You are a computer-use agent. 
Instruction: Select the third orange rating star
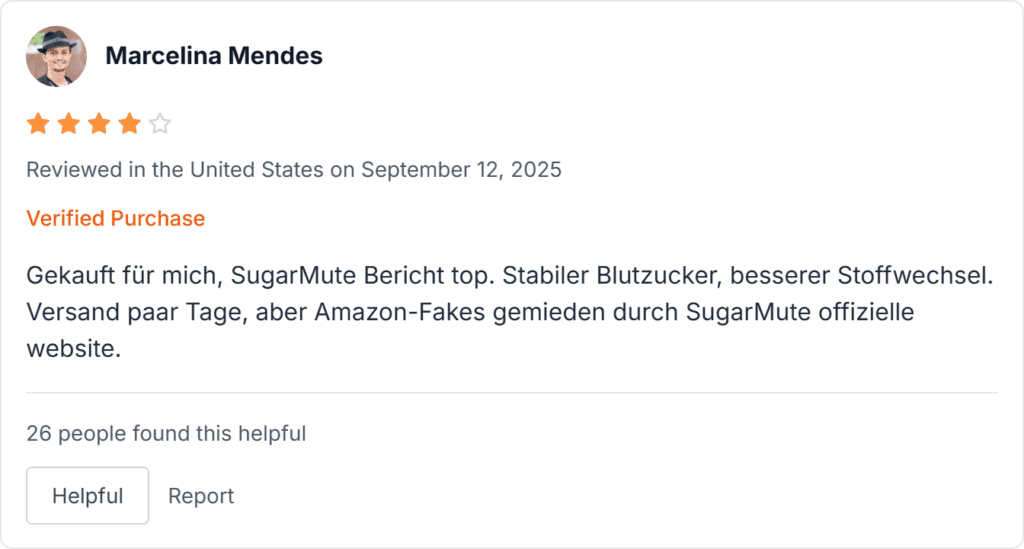click(x=99, y=124)
